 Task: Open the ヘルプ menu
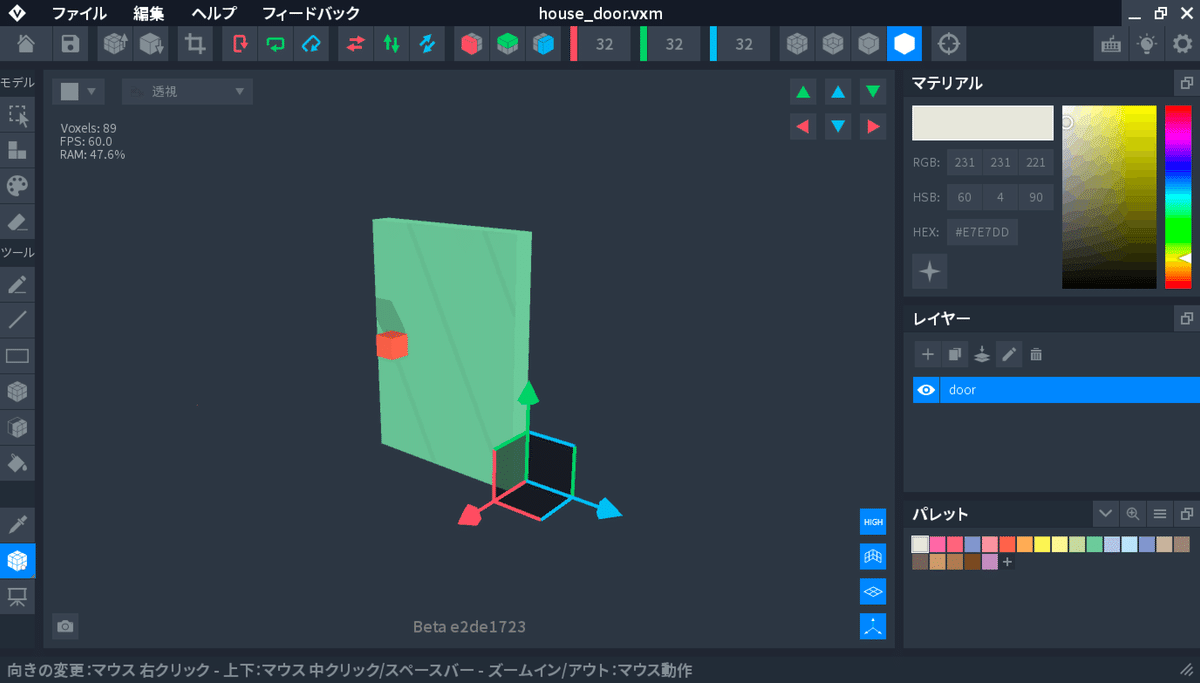point(214,14)
